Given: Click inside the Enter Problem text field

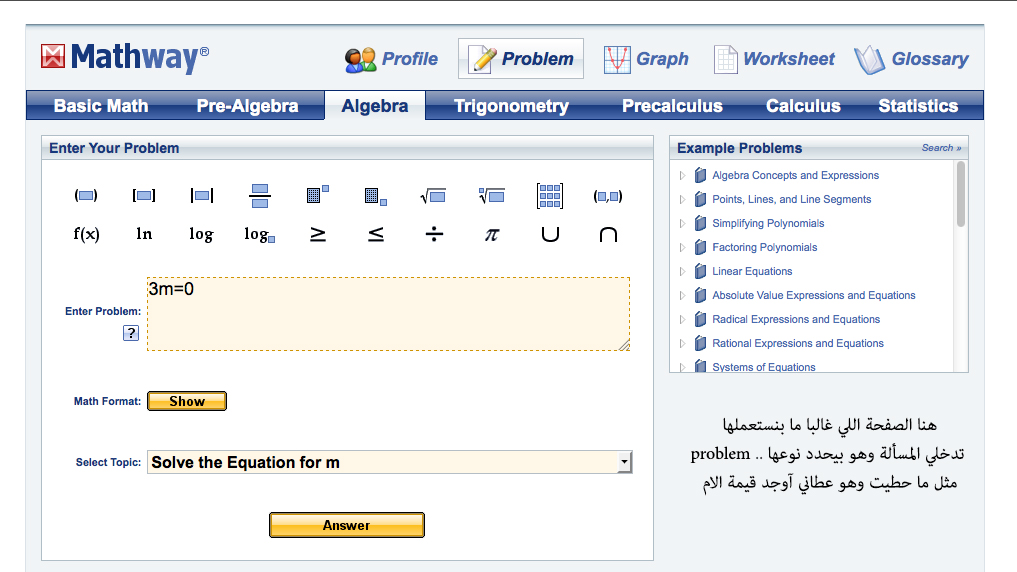Looking at the screenshot, I should coord(388,314).
